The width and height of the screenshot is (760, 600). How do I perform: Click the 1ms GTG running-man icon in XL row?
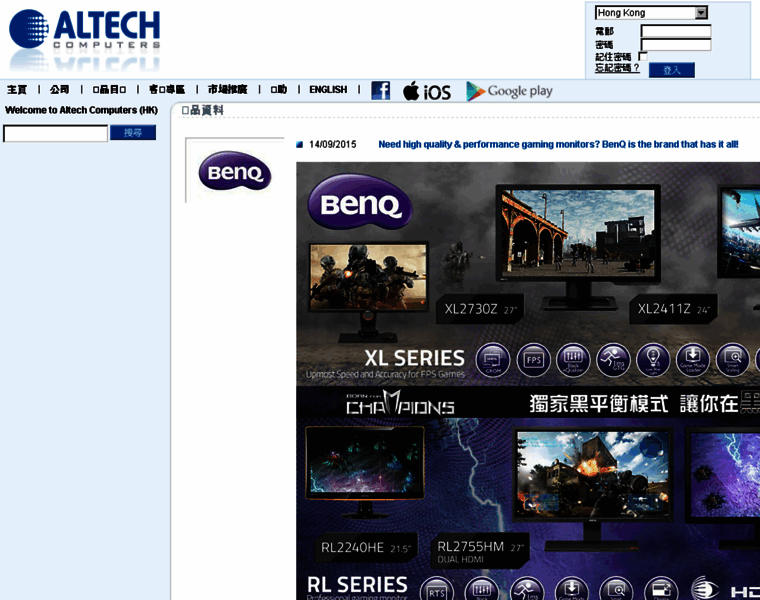point(613,360)
